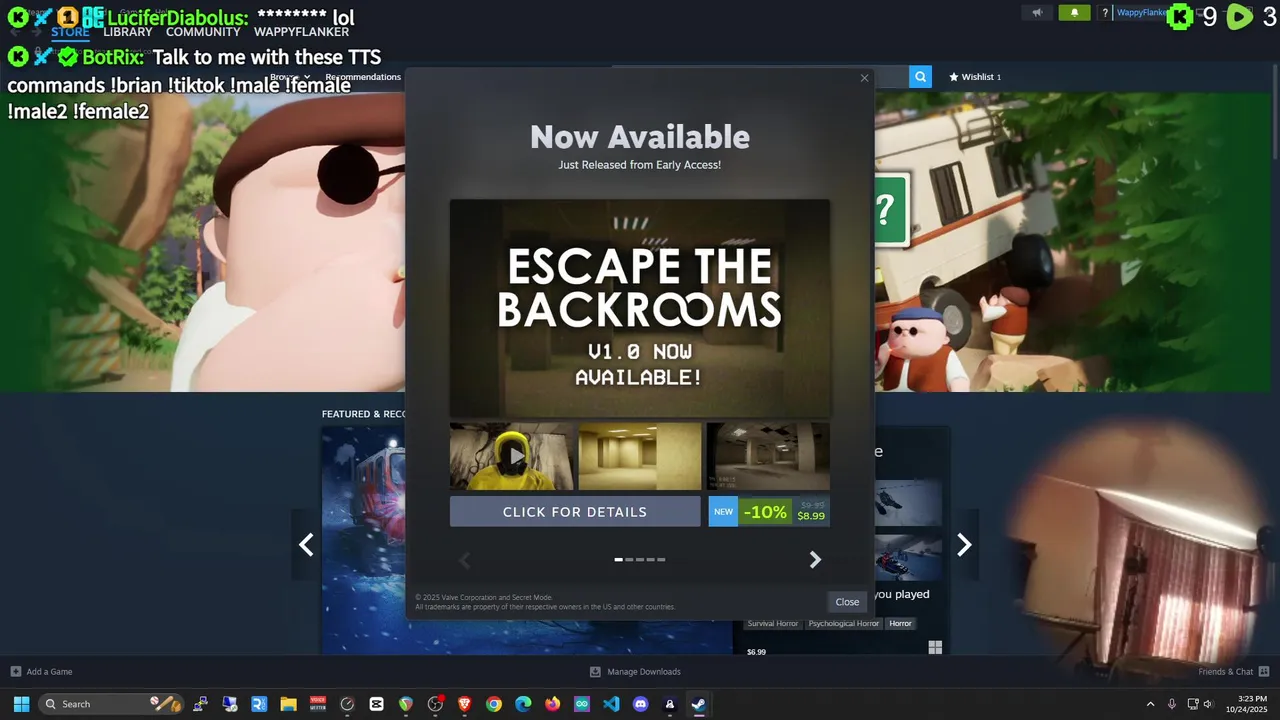Viewport: 1280px width, 720px height.
Task: Advance popup with next arrow
Action: point(815,560)
